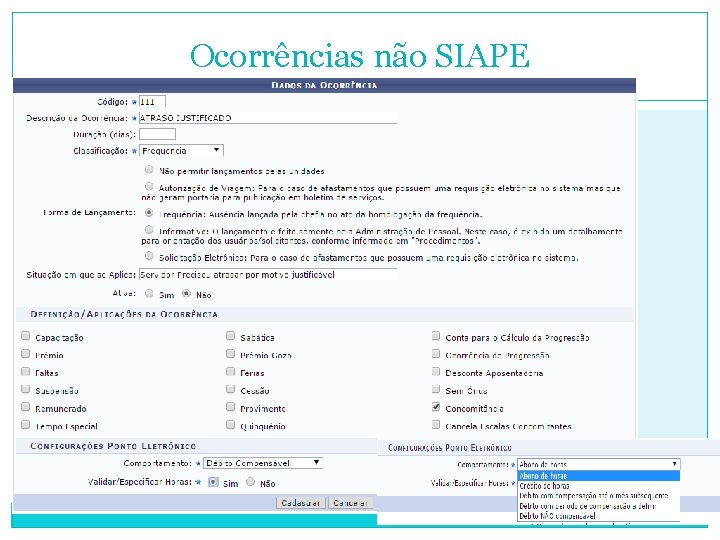Select the 'Solicitação Eletrônica' radio option
The height and width of the screenshot is (540, 720).
tap(149, 256)
